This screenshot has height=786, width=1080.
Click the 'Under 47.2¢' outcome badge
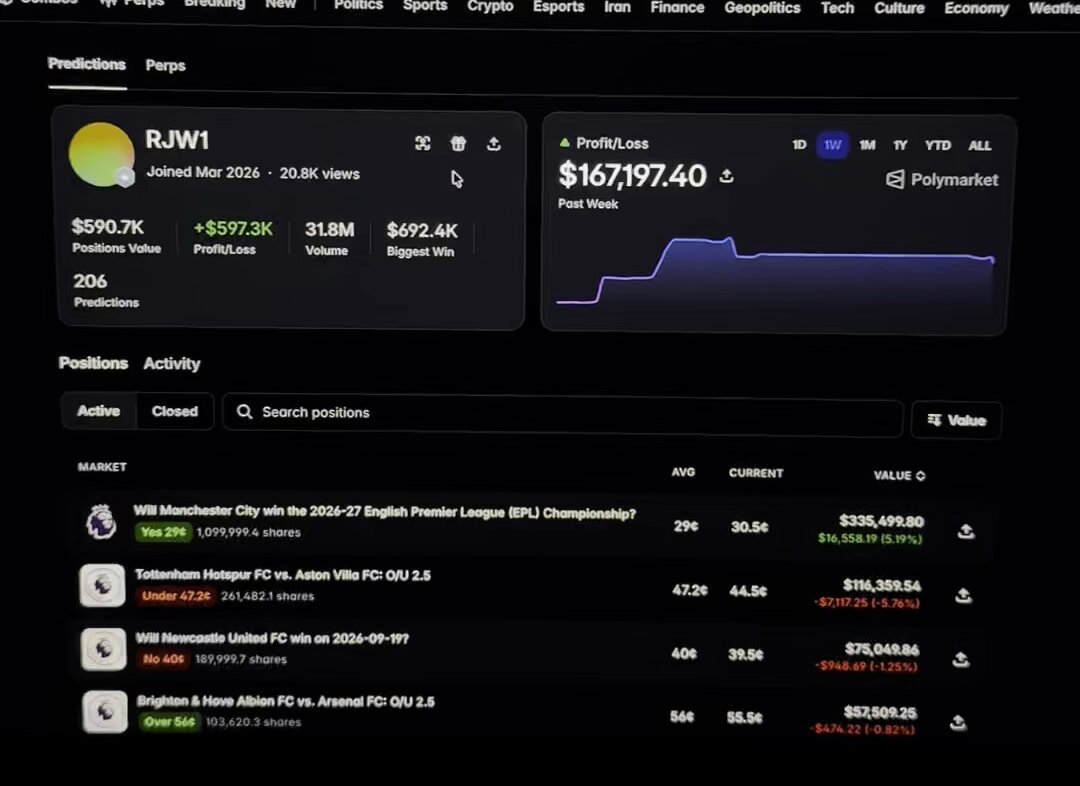(x=176, y=596)
